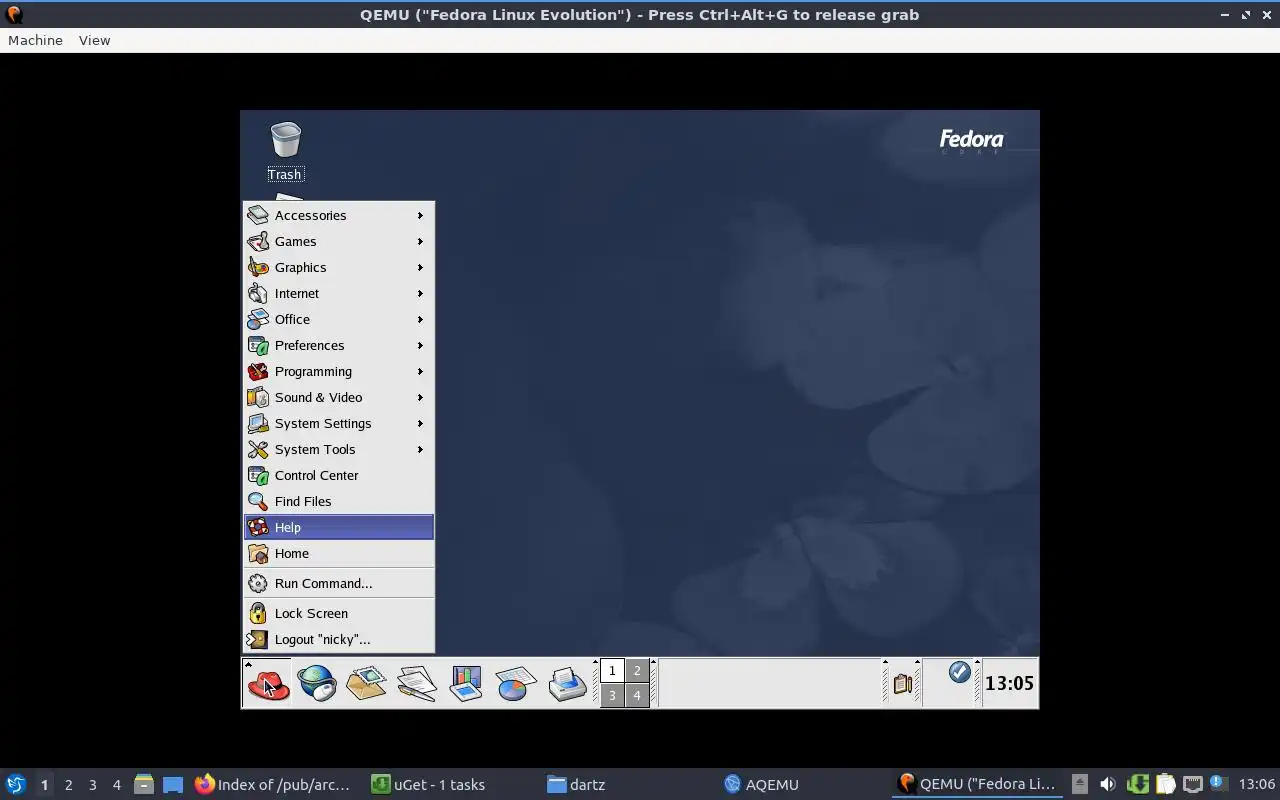Select Help in the main menu

[x=339, y=527]
